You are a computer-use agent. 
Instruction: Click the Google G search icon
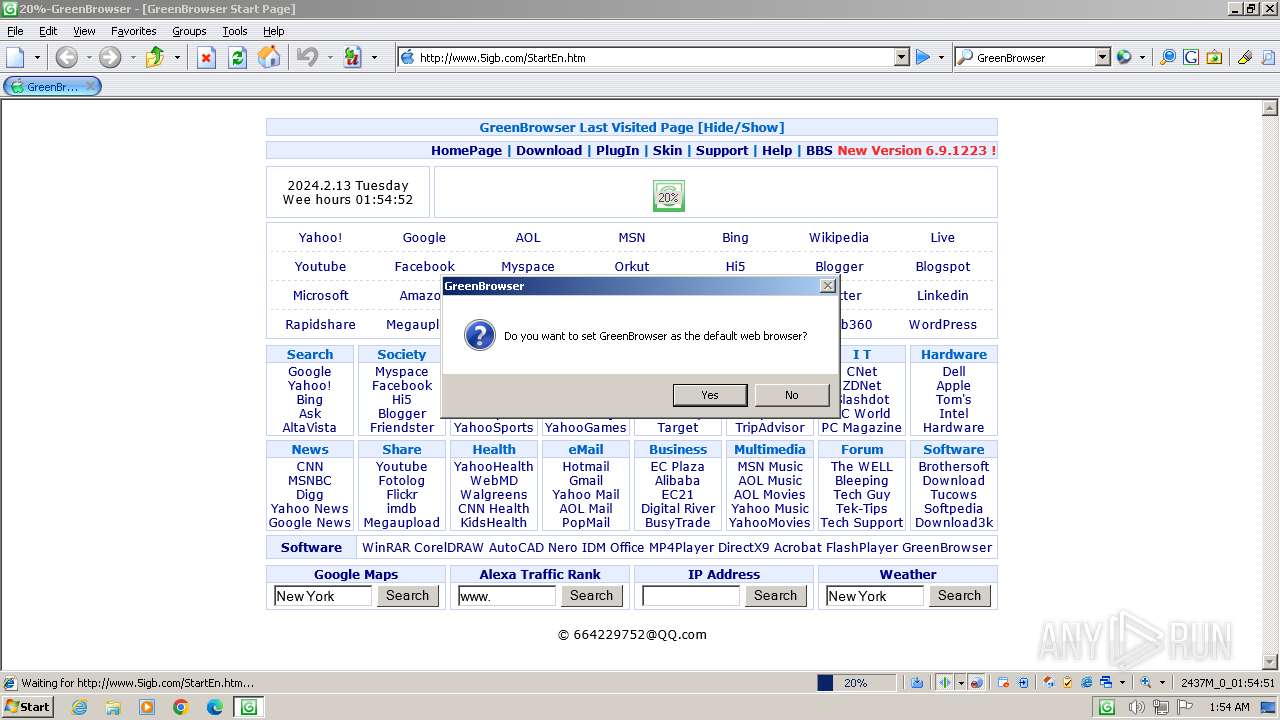coord(1190,57)
